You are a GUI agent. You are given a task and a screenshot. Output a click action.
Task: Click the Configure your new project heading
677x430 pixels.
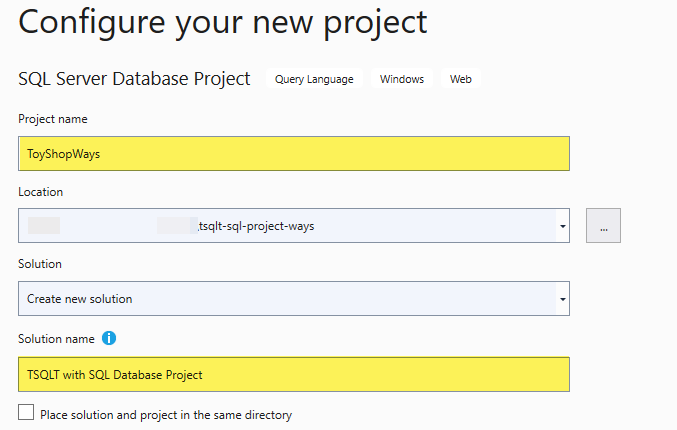[223, 22]
